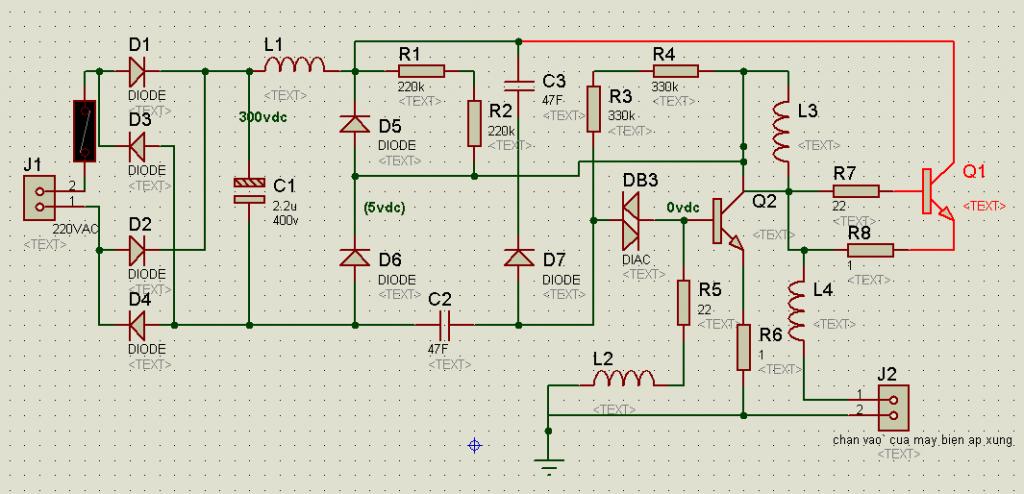Select the C2 capacitor symbol
This screenshot has width=1024, height=494.
point(445,323)
